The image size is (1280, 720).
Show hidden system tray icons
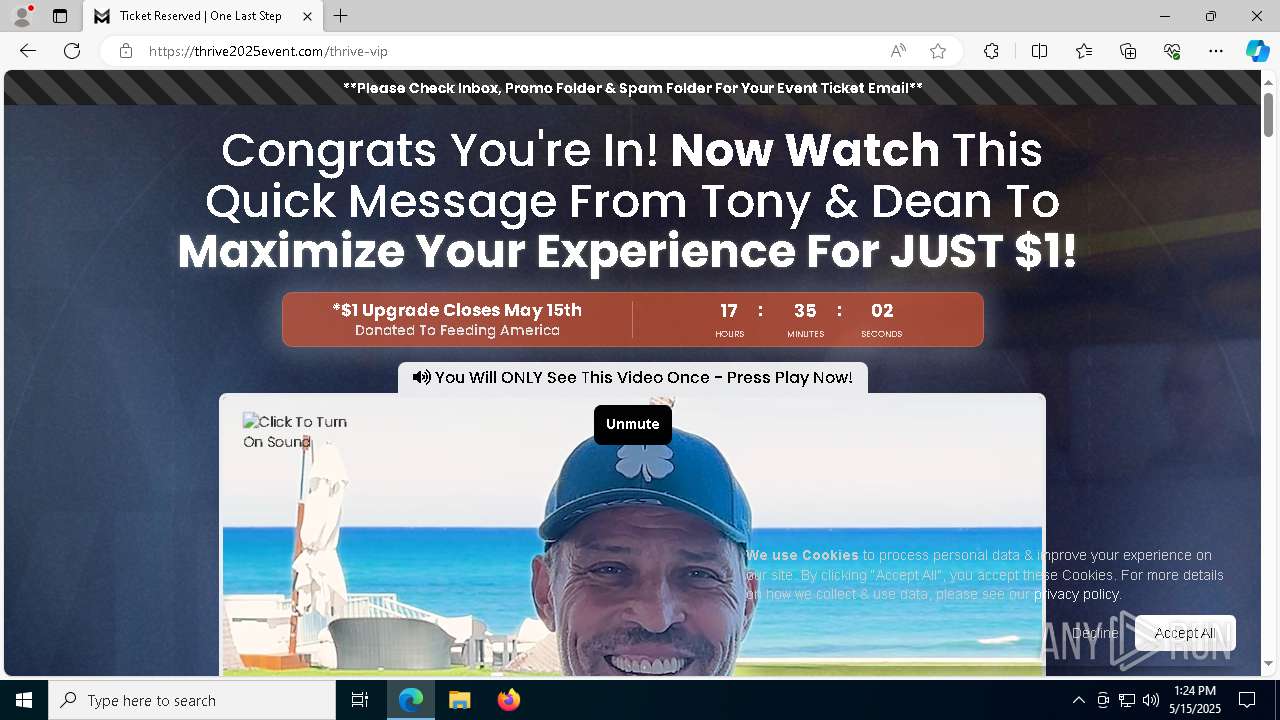(1078, 700)
